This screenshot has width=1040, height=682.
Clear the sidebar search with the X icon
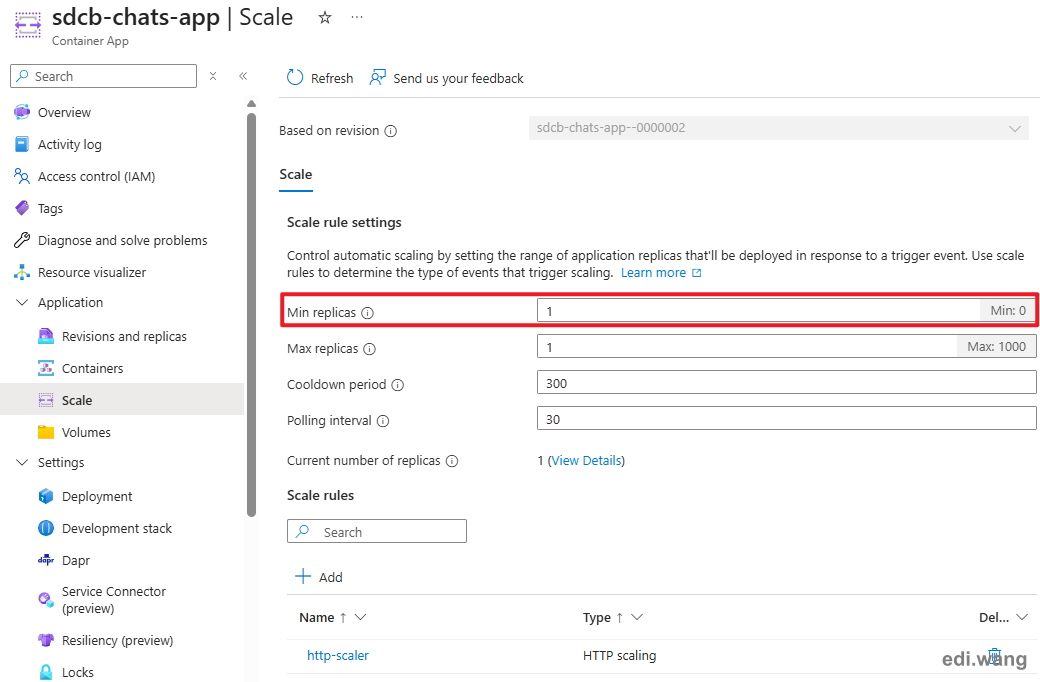pos(213,76)
